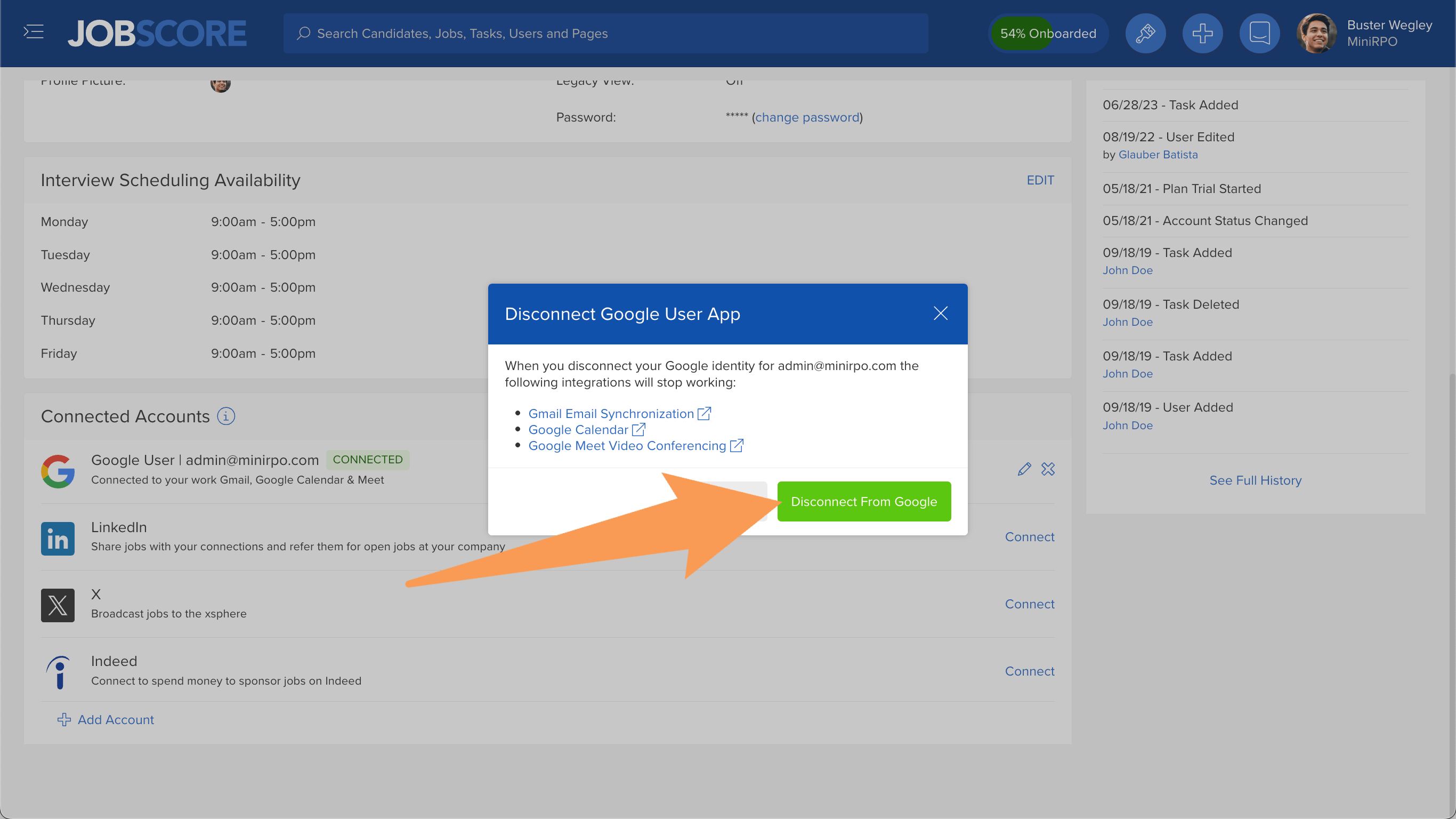Click the Buster Wegley MiniRPO user name
The image size is (1456, 819).
click(x=1389, y=33)
